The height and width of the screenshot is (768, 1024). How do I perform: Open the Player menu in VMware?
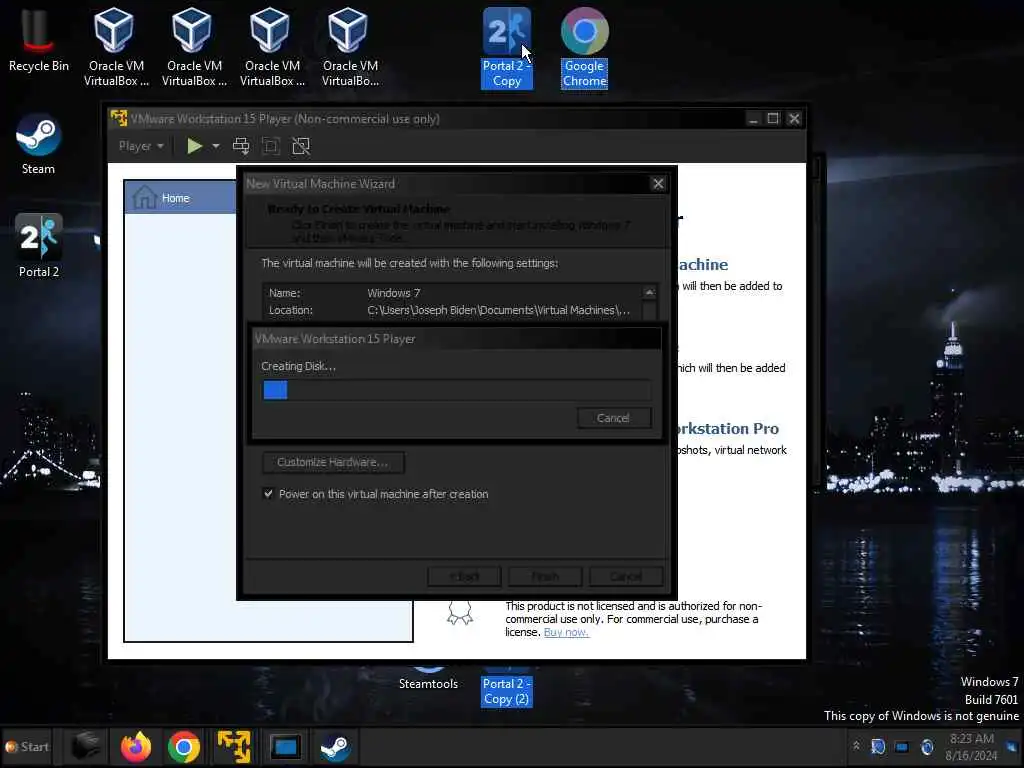[140, 146]
